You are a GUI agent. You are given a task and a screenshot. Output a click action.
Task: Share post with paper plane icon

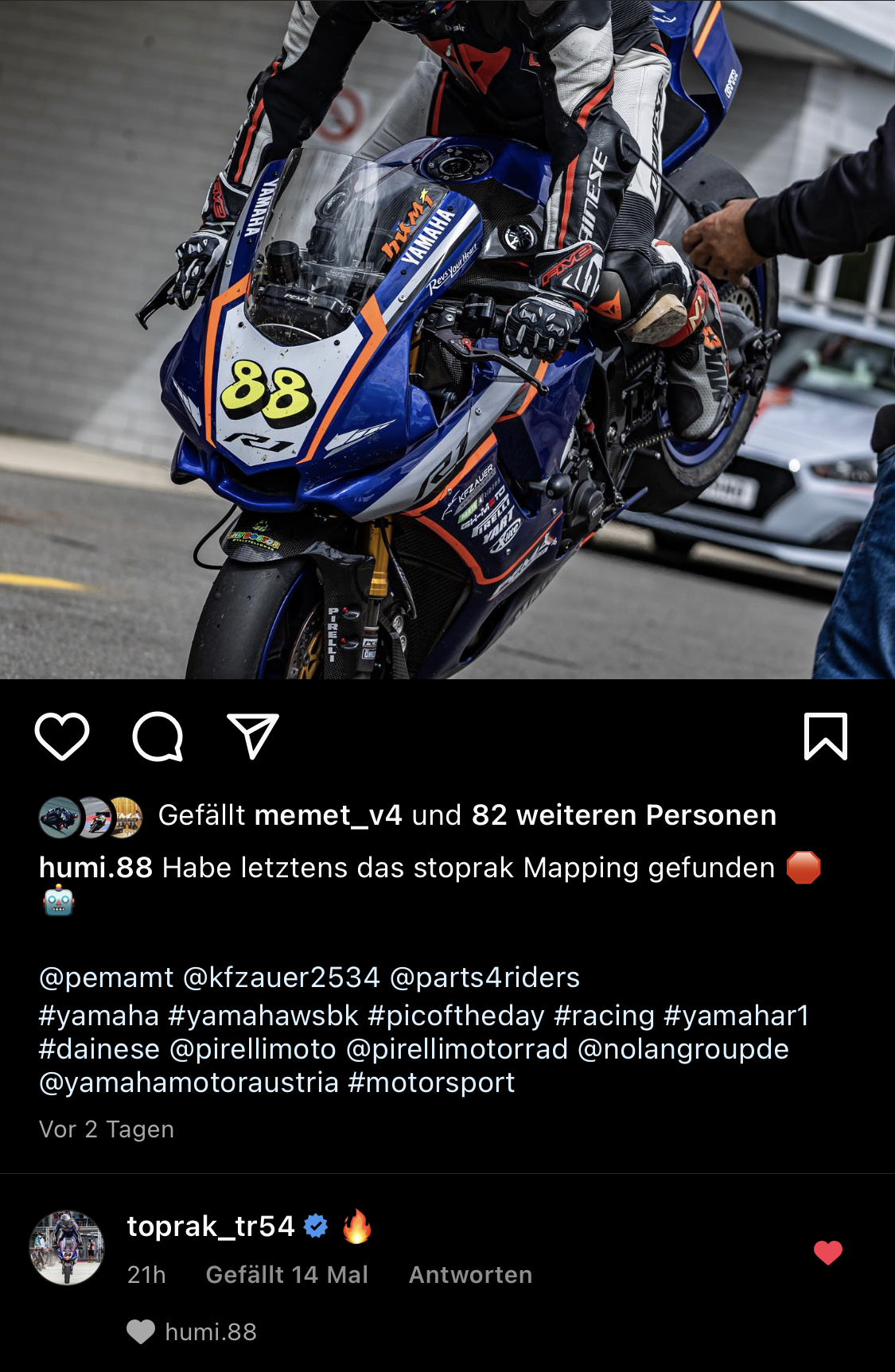pyautogui.click(x=253, y=736)
